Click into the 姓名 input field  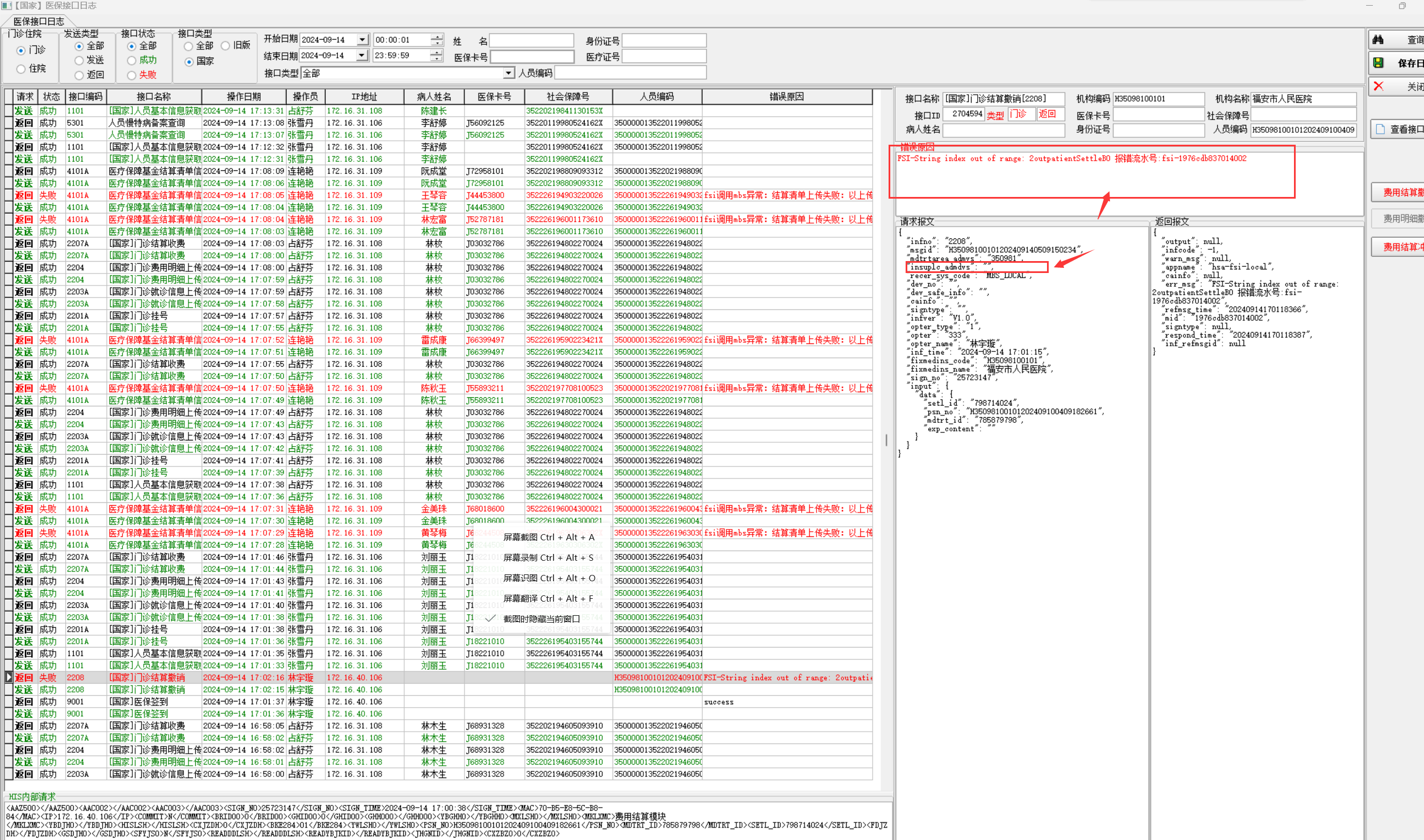click(x=531, y=41)
